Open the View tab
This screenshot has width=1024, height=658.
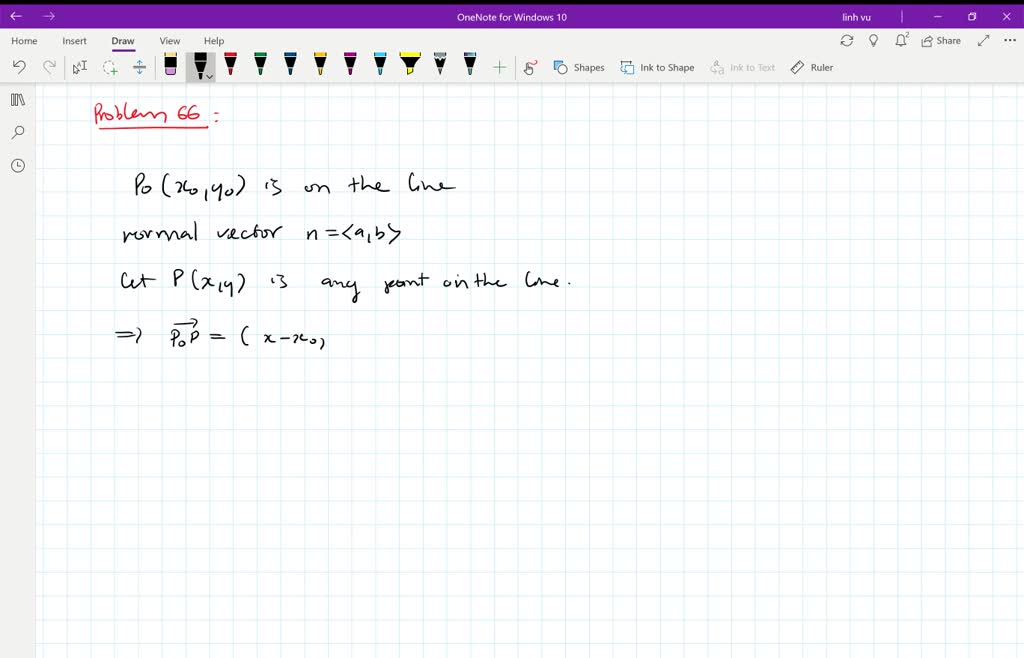169,41
